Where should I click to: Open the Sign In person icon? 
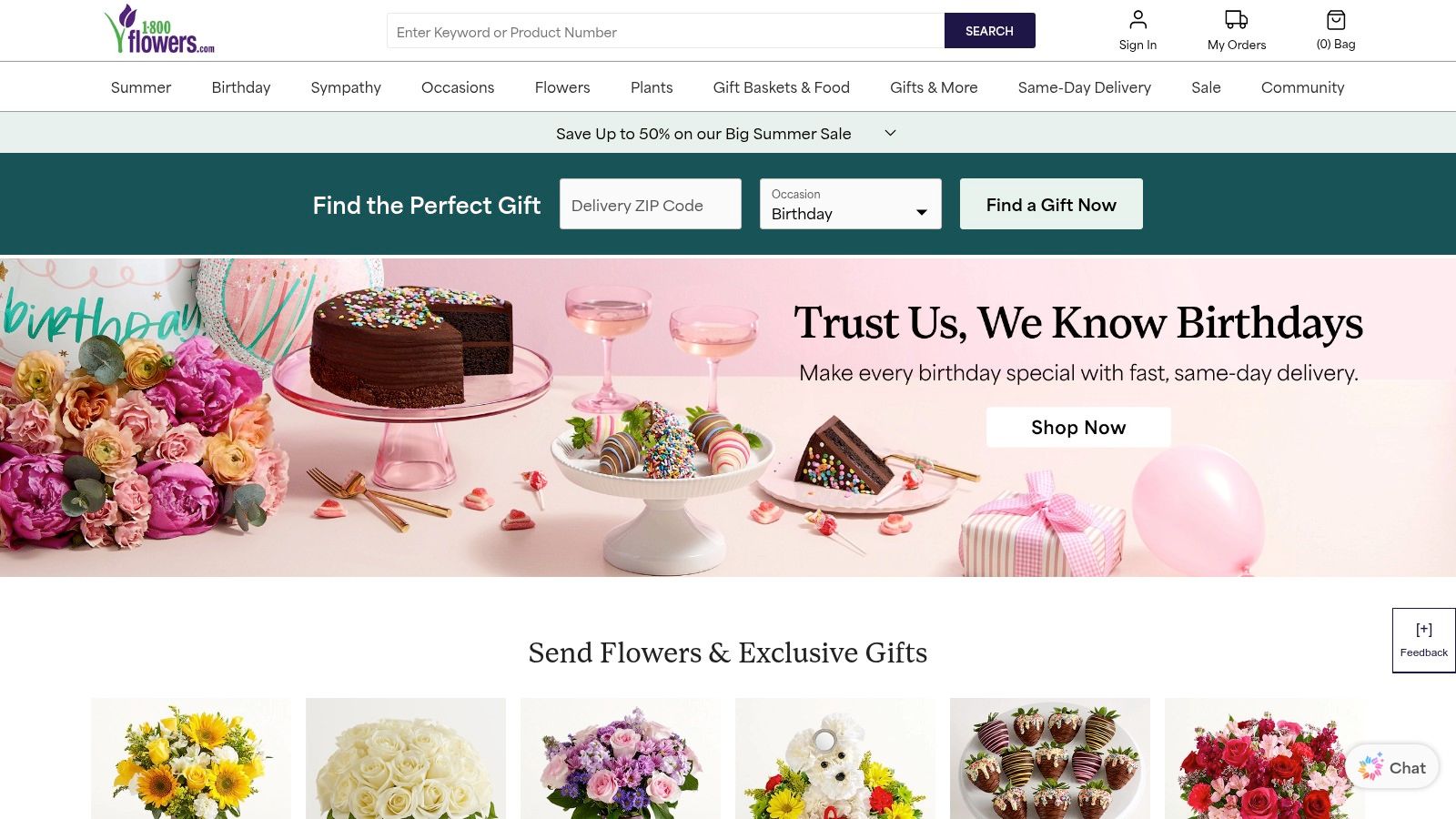[1137, 20]
